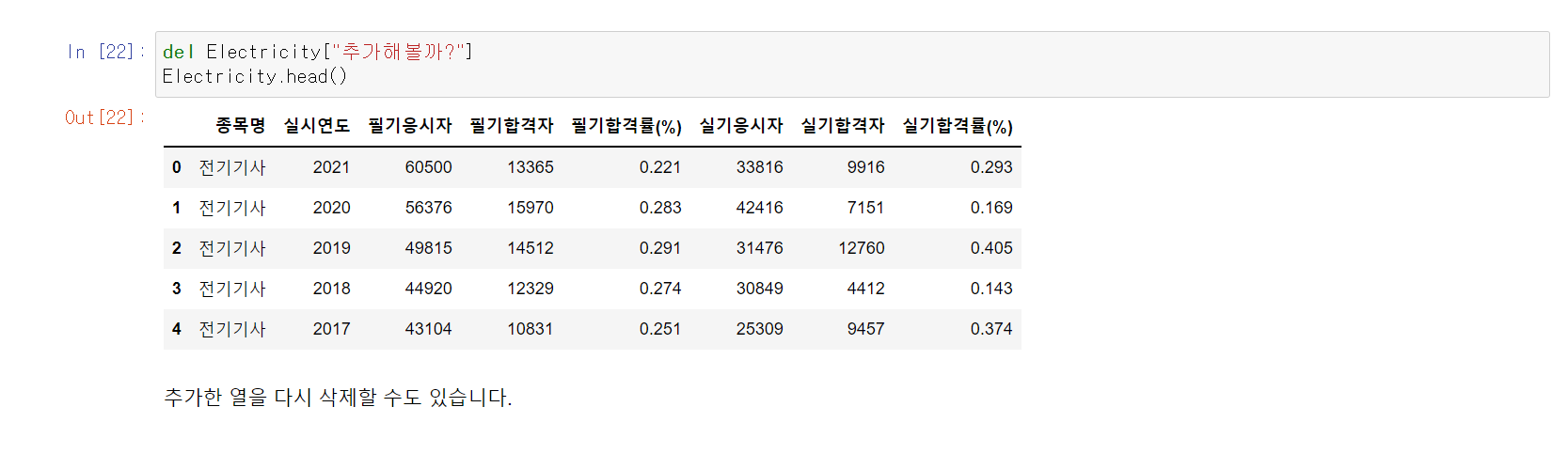Click row index 4

177,329
